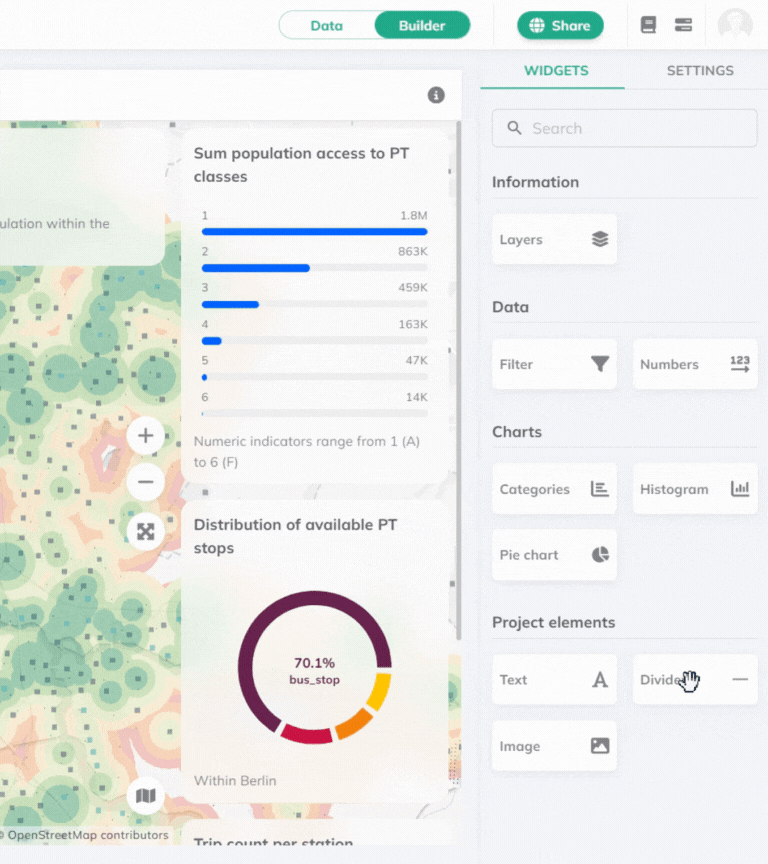Viewport: 768px width, 864px height.
Task: Open the user profile avatar
Action: pos(735,25)
